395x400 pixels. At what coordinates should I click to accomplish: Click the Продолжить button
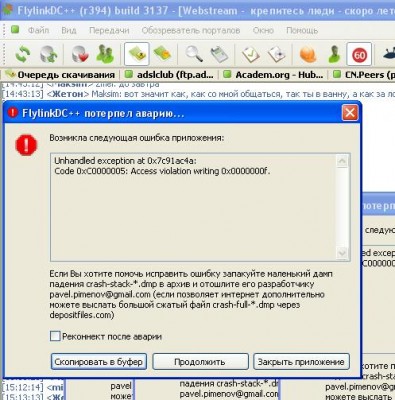tap(200, 362)
